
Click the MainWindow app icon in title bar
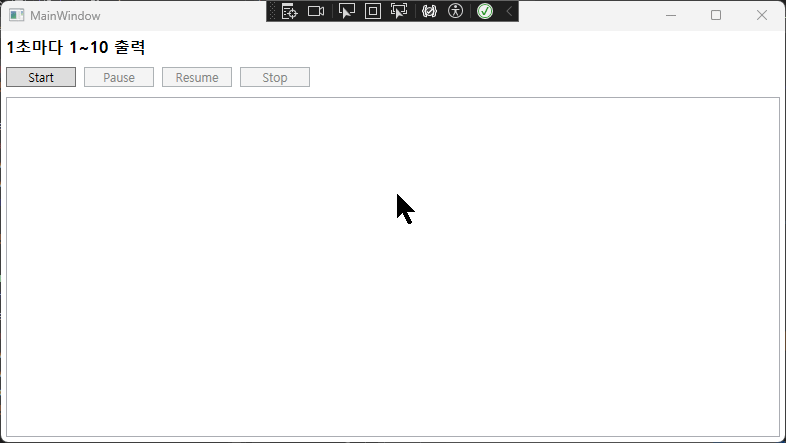click(x=17, y=16)
